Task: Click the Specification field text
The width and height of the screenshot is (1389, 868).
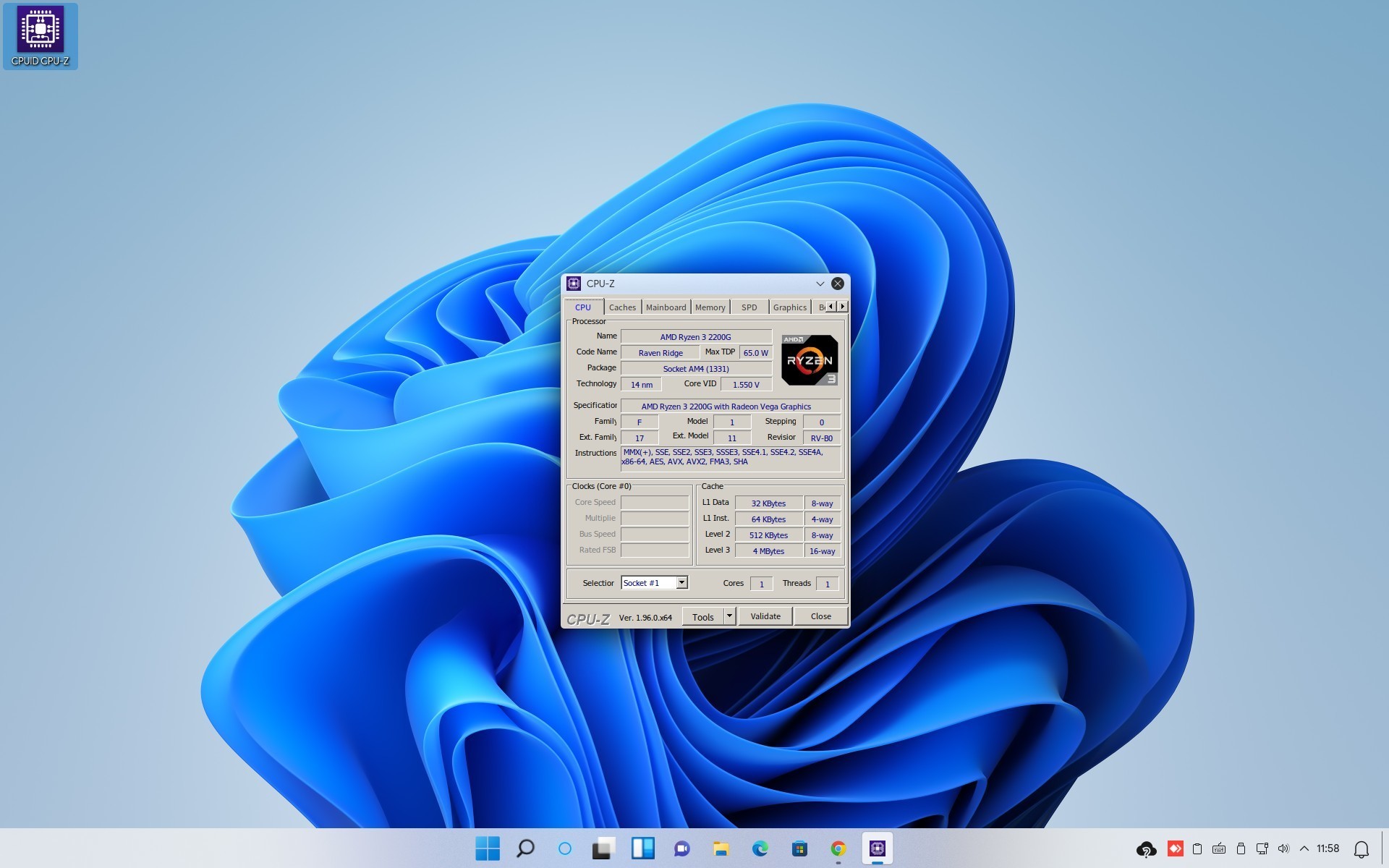Action: (731, 407)
